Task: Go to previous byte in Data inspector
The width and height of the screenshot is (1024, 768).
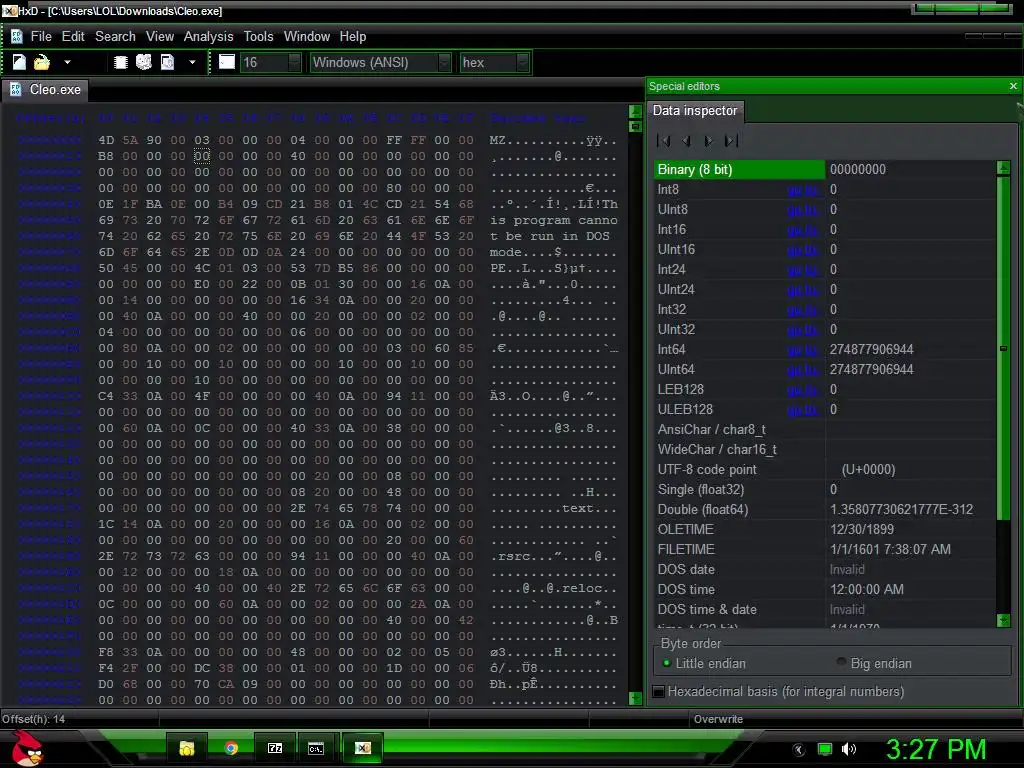Action: tap(686, 140)
